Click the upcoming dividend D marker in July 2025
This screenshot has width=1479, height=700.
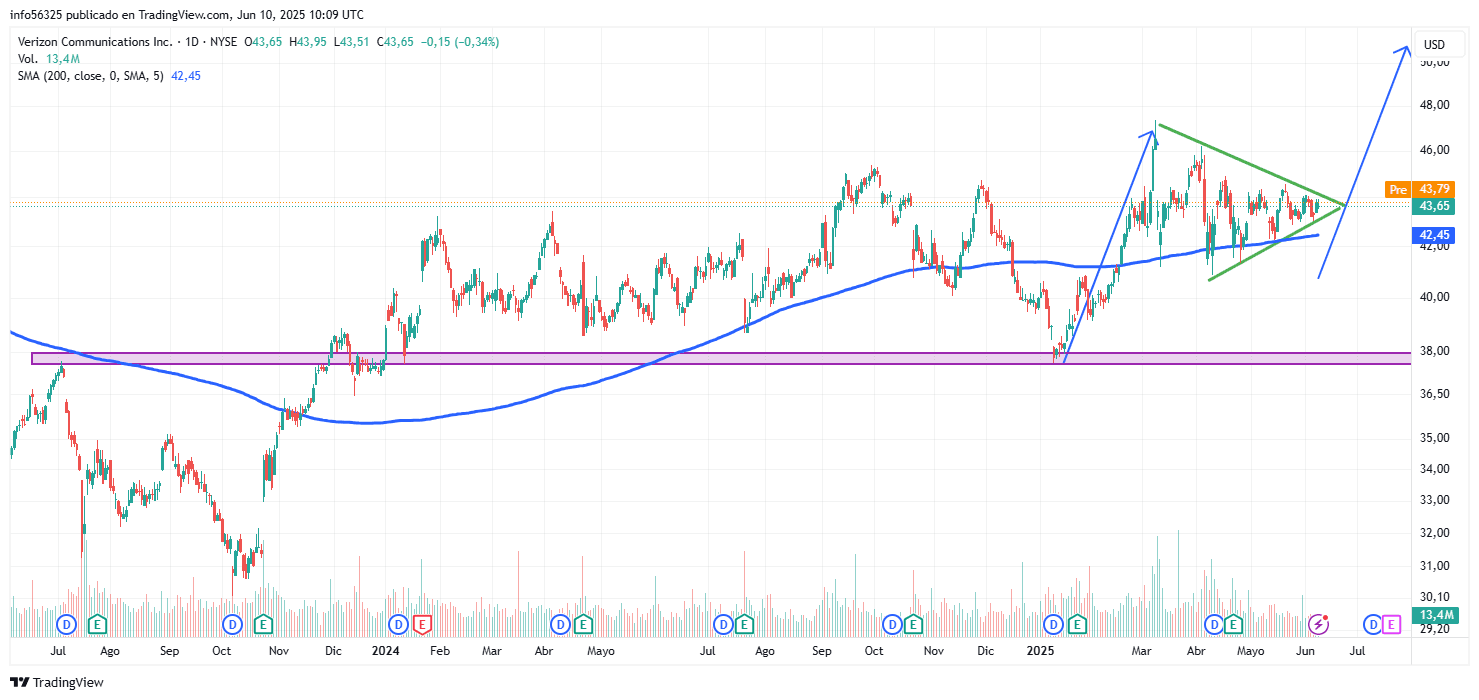[1375, 624]
